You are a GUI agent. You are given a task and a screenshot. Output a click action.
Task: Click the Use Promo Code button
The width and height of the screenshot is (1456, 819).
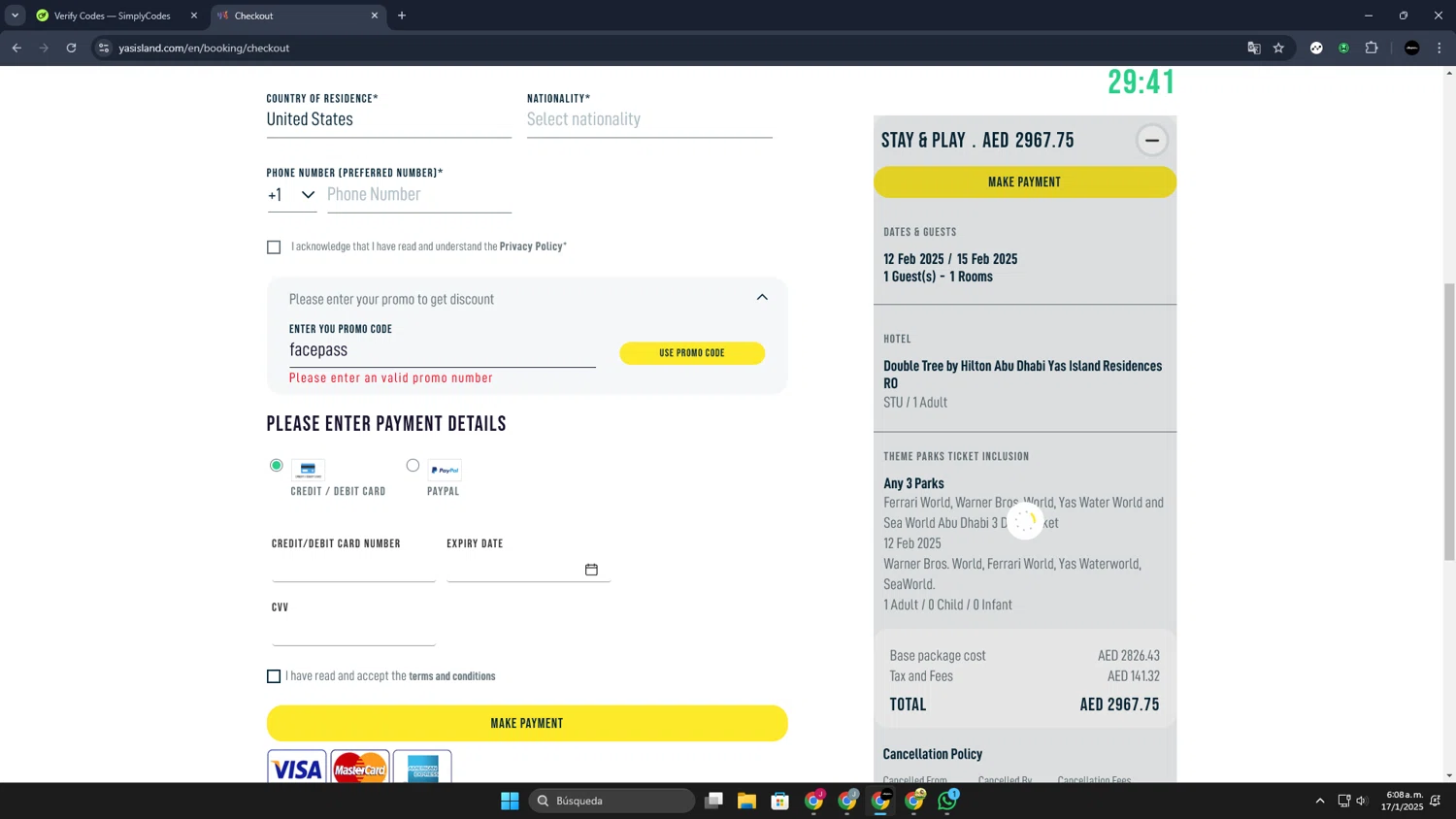point(692,353)
